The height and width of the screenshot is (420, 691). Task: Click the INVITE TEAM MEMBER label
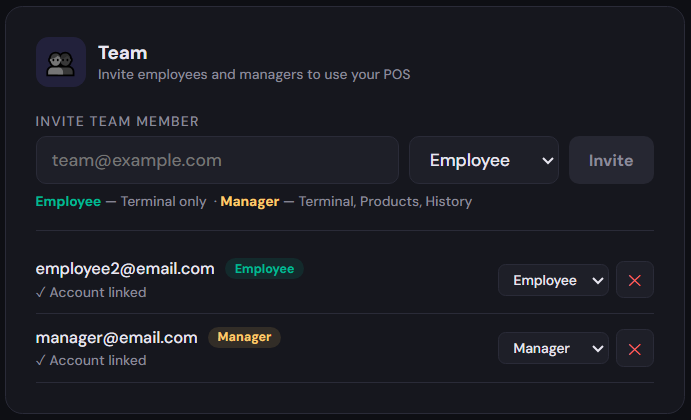117,121
